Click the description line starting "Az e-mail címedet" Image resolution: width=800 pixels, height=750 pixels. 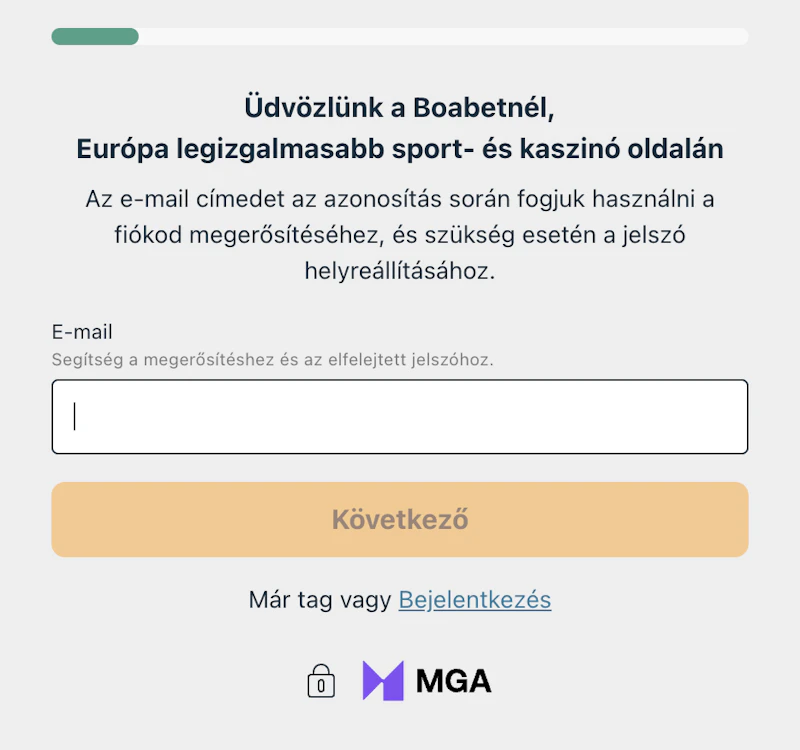[x=399, y=198]
